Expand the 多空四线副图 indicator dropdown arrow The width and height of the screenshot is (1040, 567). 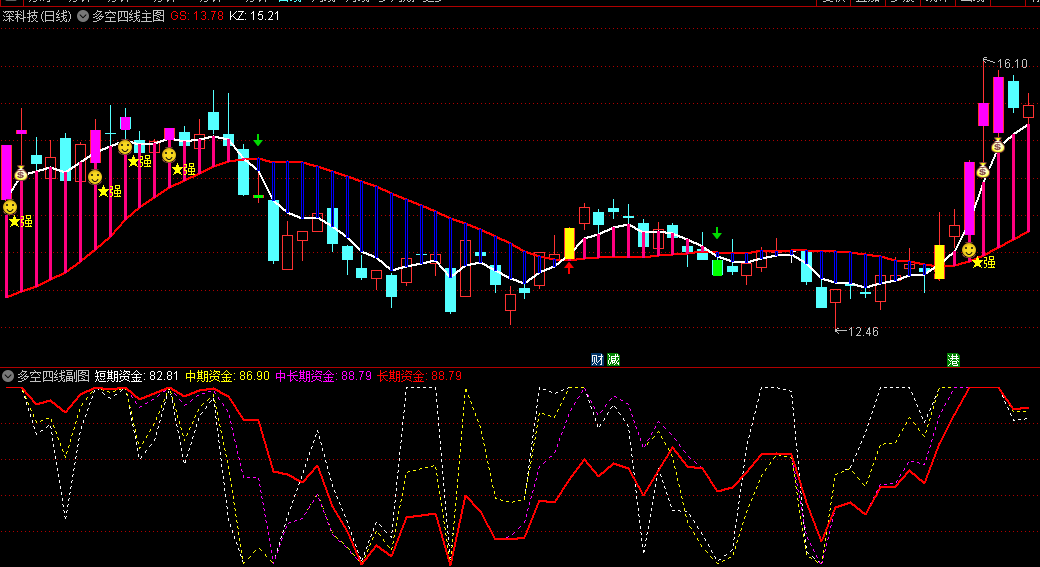[x=8, y=376]
